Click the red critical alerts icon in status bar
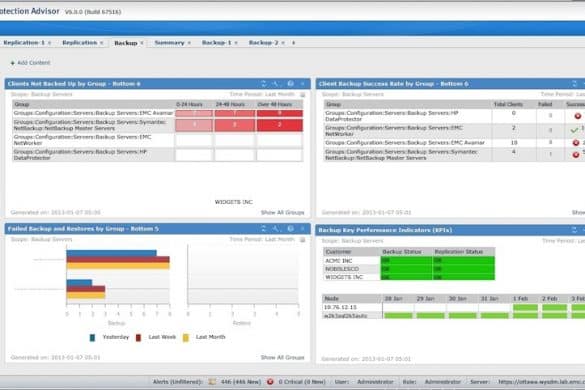The width and height of the screenshot is (585, 390). point(270,381)
